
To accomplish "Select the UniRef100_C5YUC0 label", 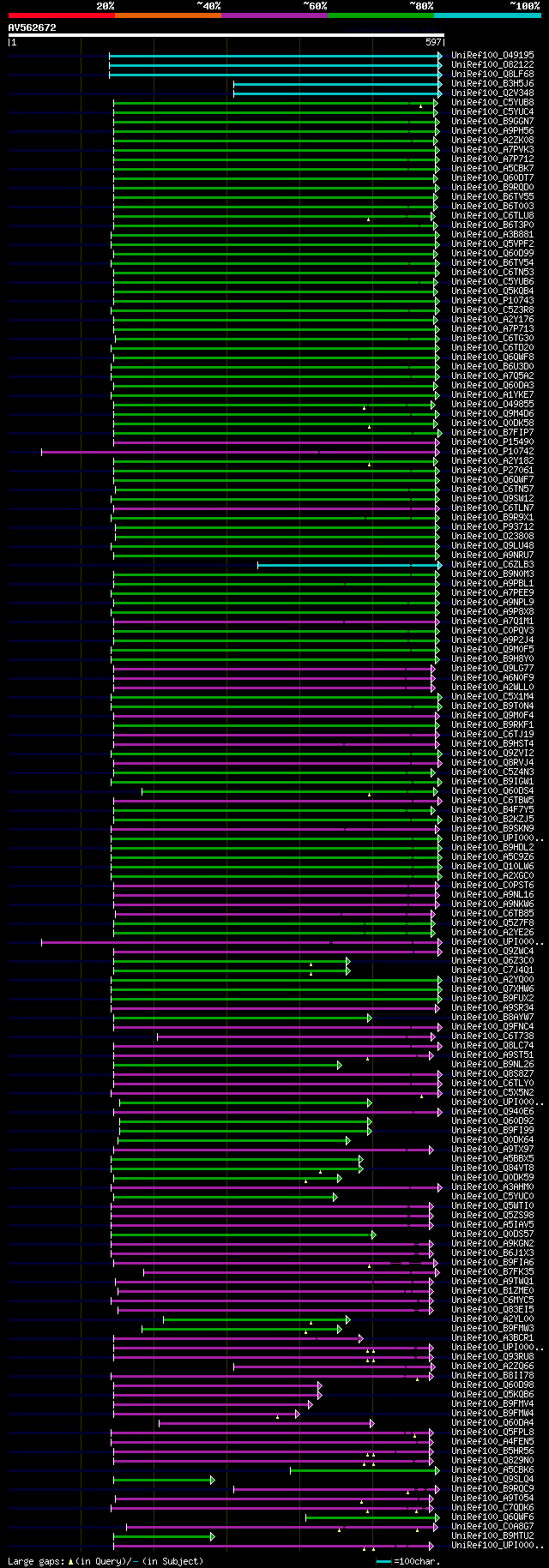I will [x=492, y=1196].
